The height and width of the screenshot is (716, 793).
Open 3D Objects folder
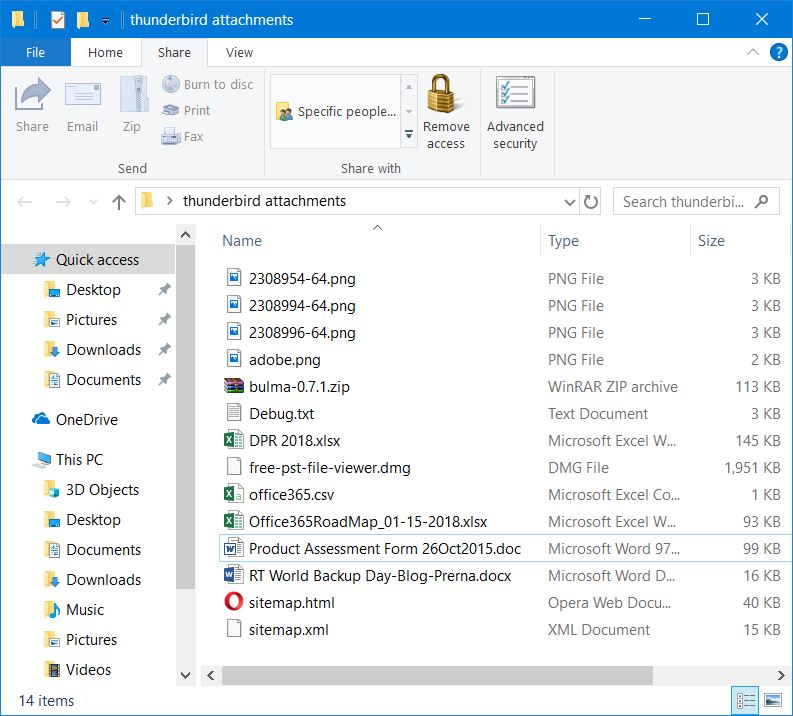click(x=92, y=489)
